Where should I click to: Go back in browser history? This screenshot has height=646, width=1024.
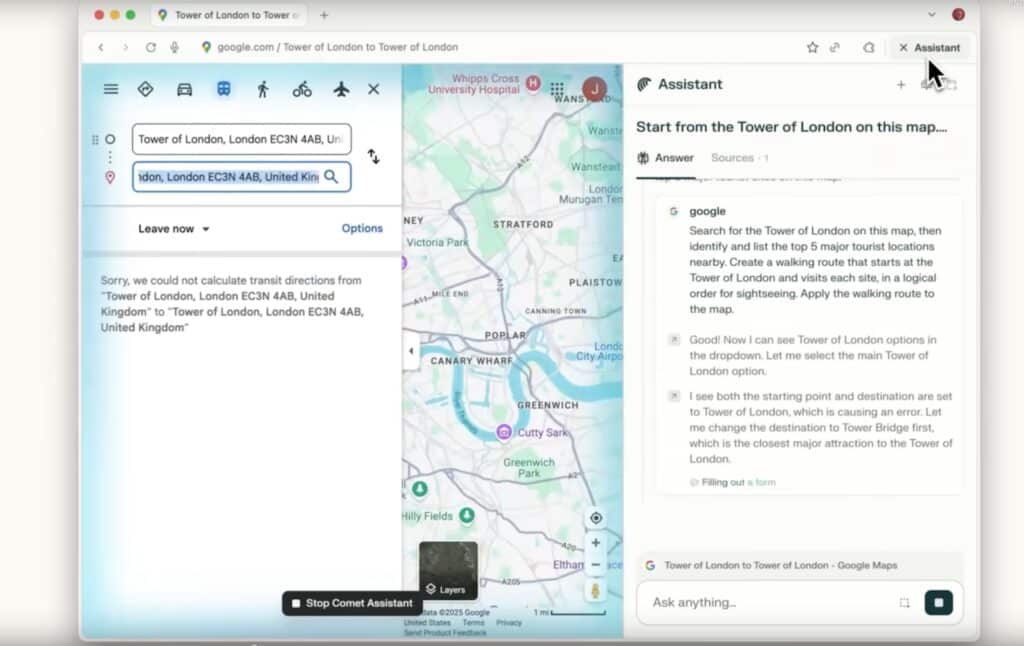(101, 47)
